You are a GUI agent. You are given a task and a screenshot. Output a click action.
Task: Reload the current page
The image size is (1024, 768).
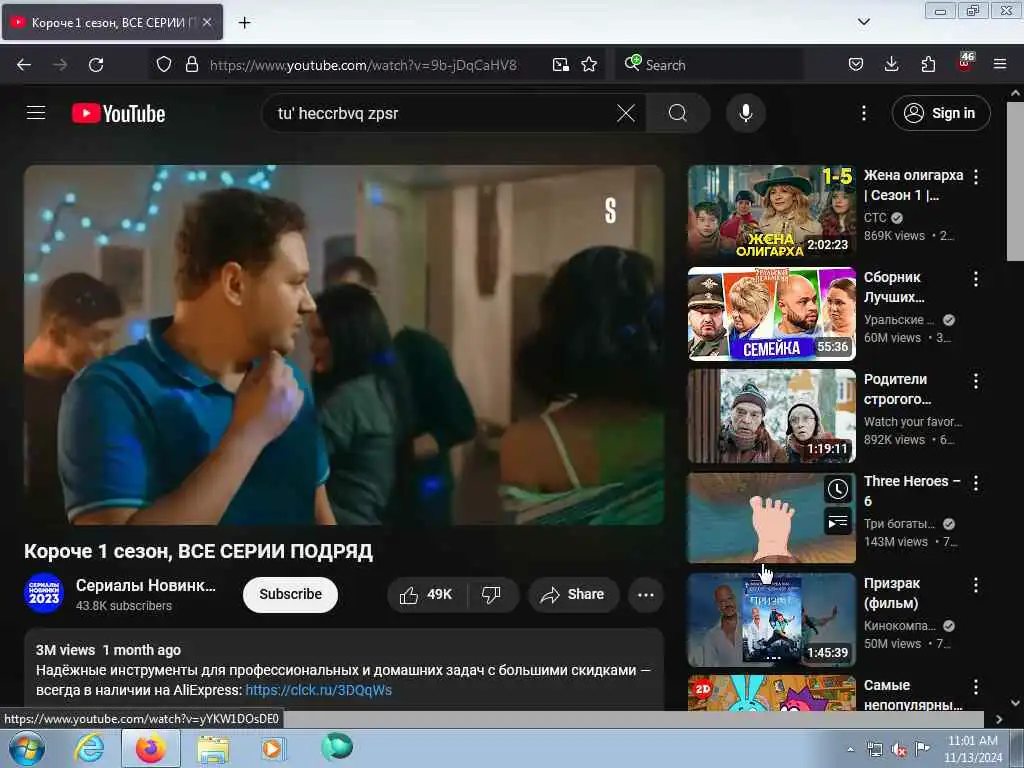96,65
